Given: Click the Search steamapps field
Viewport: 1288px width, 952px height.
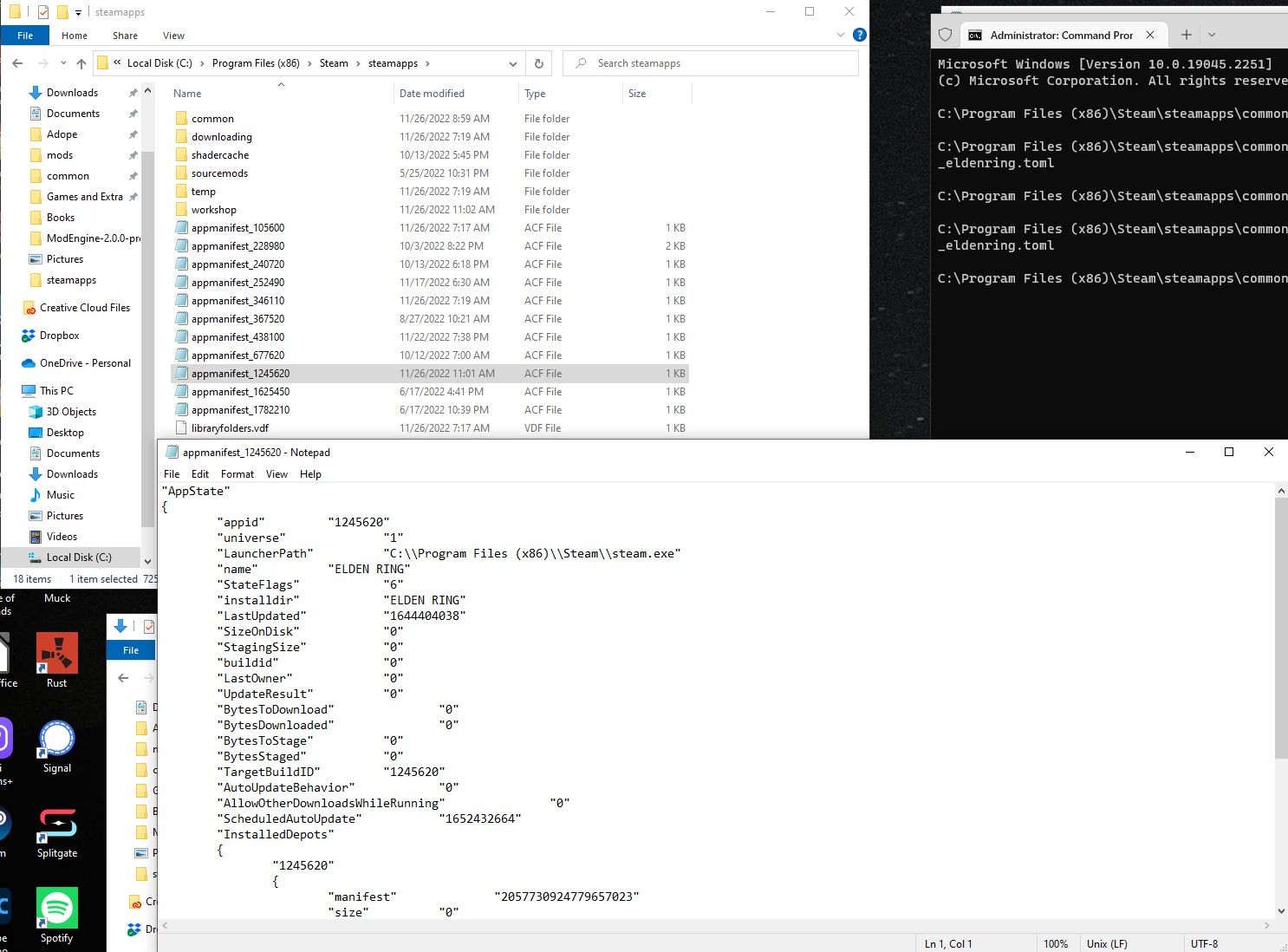Looking at the screenshot, I should pyautogui.click(x=711, y=63).
